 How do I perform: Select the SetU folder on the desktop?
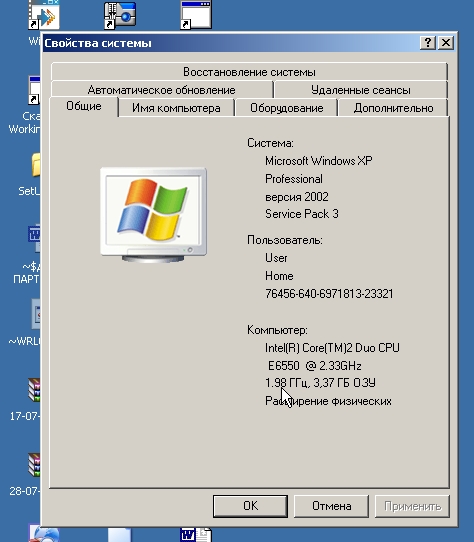[x=35, y=166]
